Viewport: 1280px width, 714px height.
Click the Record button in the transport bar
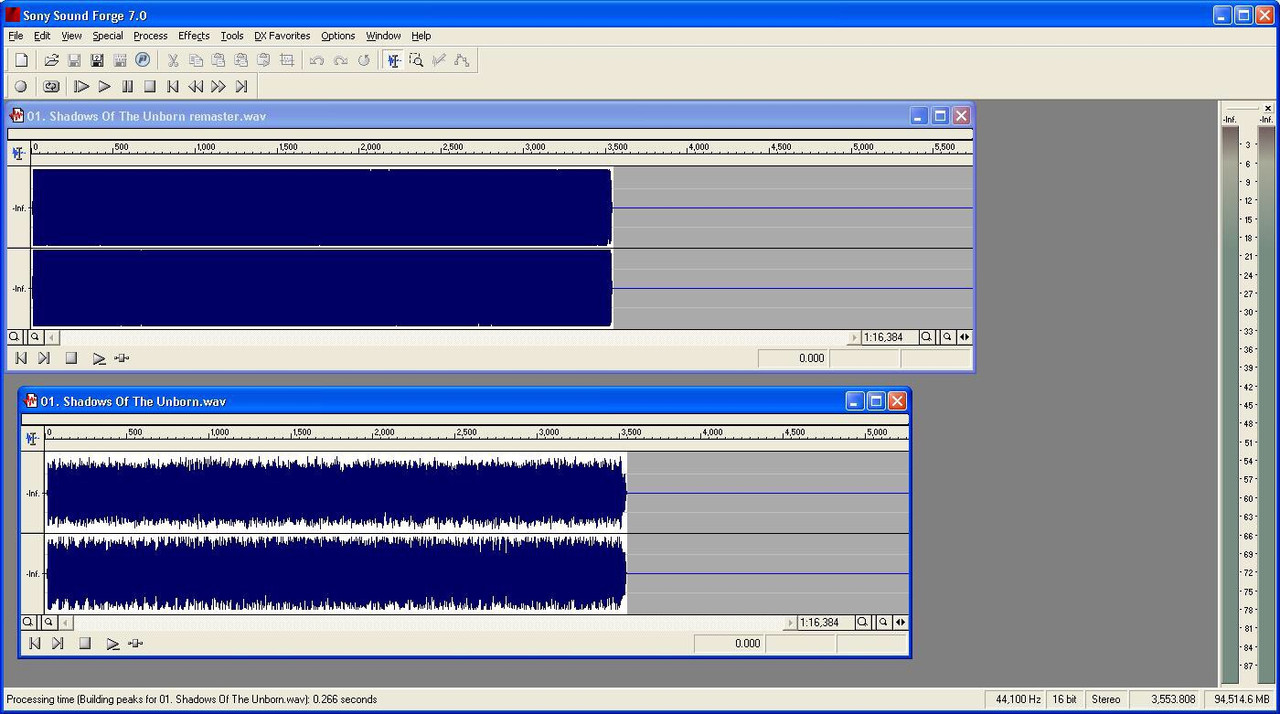(21, 87)
